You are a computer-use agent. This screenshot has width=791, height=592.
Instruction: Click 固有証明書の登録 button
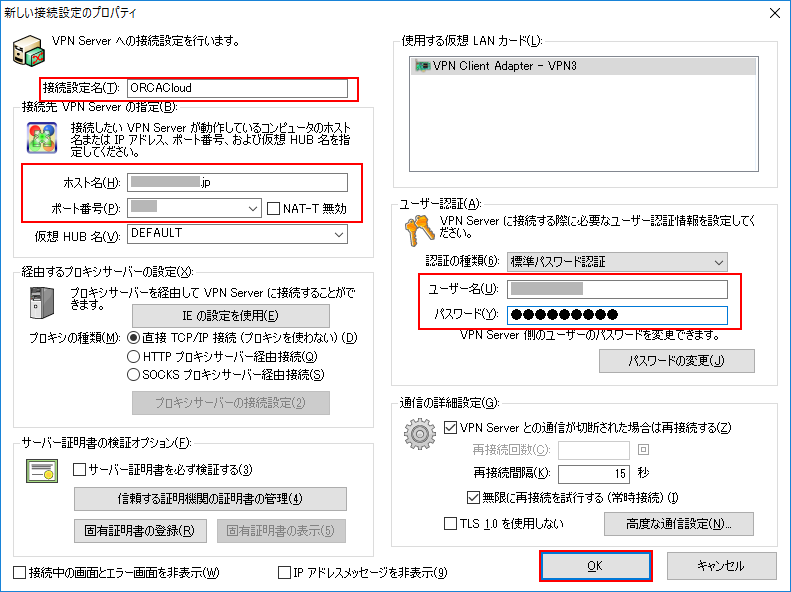pos(140,531)
